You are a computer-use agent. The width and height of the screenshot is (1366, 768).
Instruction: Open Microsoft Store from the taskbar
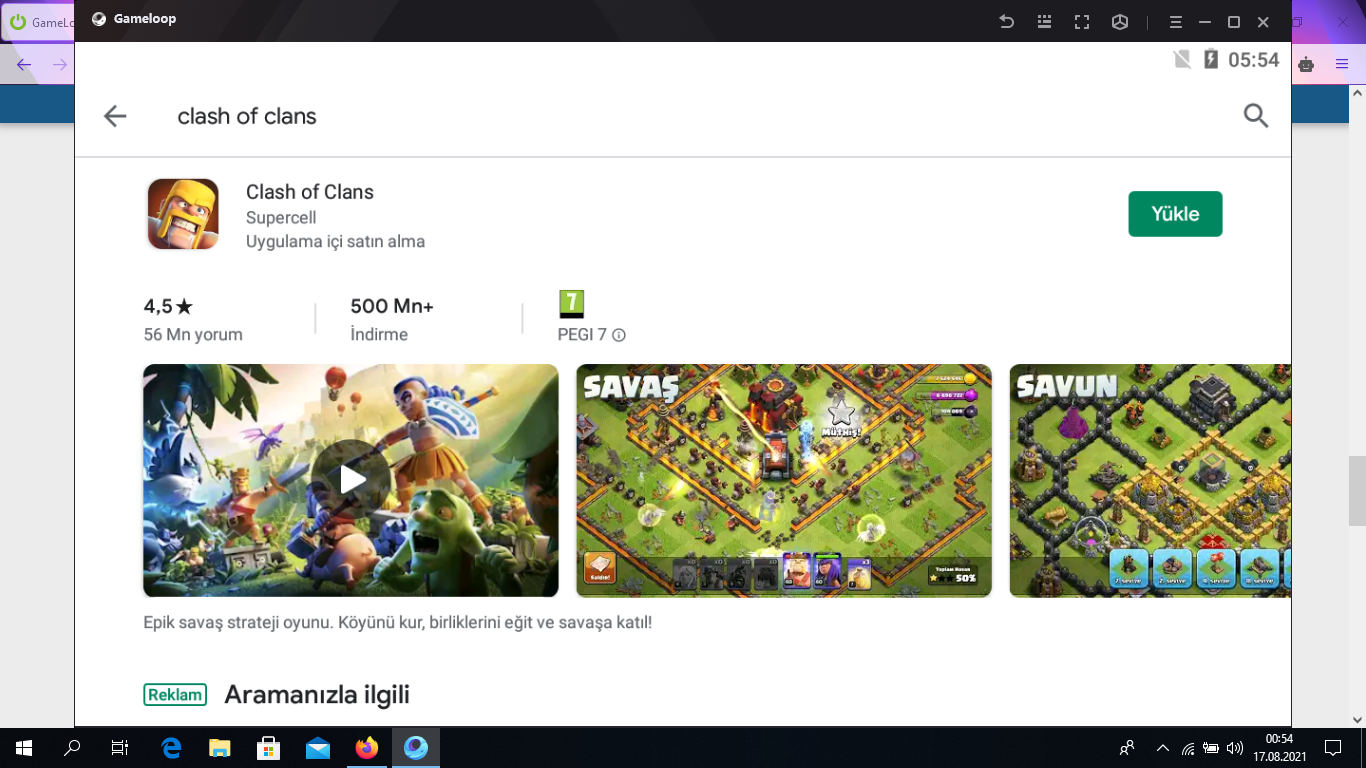click(269, 747)
